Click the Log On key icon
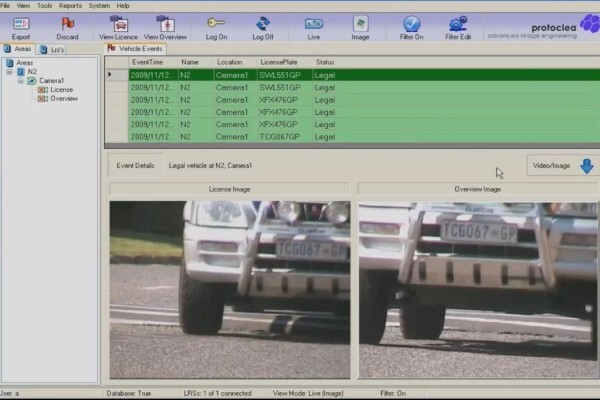 [x=216, y=23]
